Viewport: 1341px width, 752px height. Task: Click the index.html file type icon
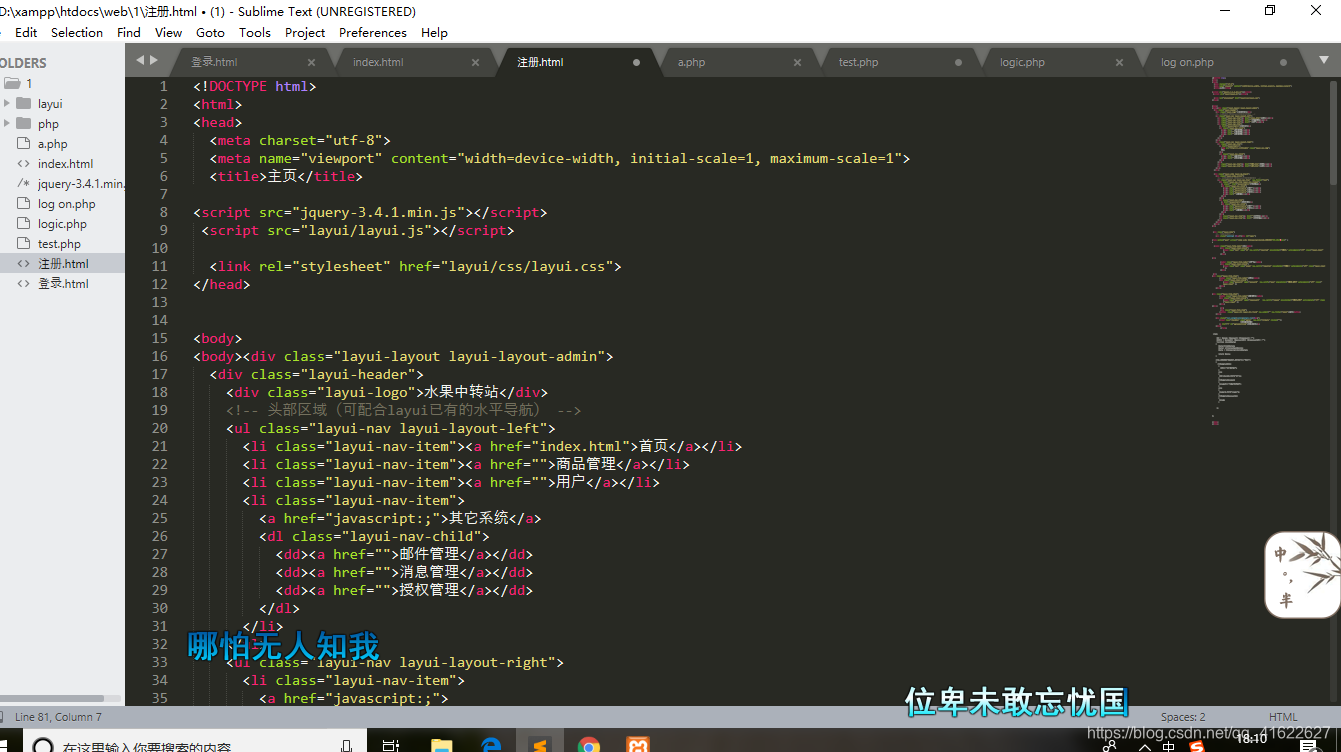(24, 164)
